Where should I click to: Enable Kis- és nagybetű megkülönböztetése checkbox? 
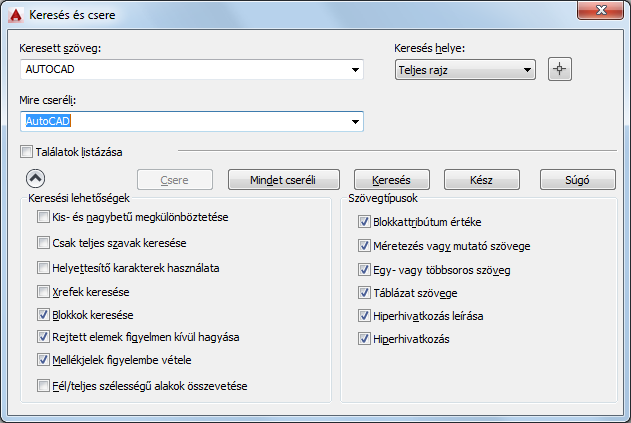pos(43,217)
